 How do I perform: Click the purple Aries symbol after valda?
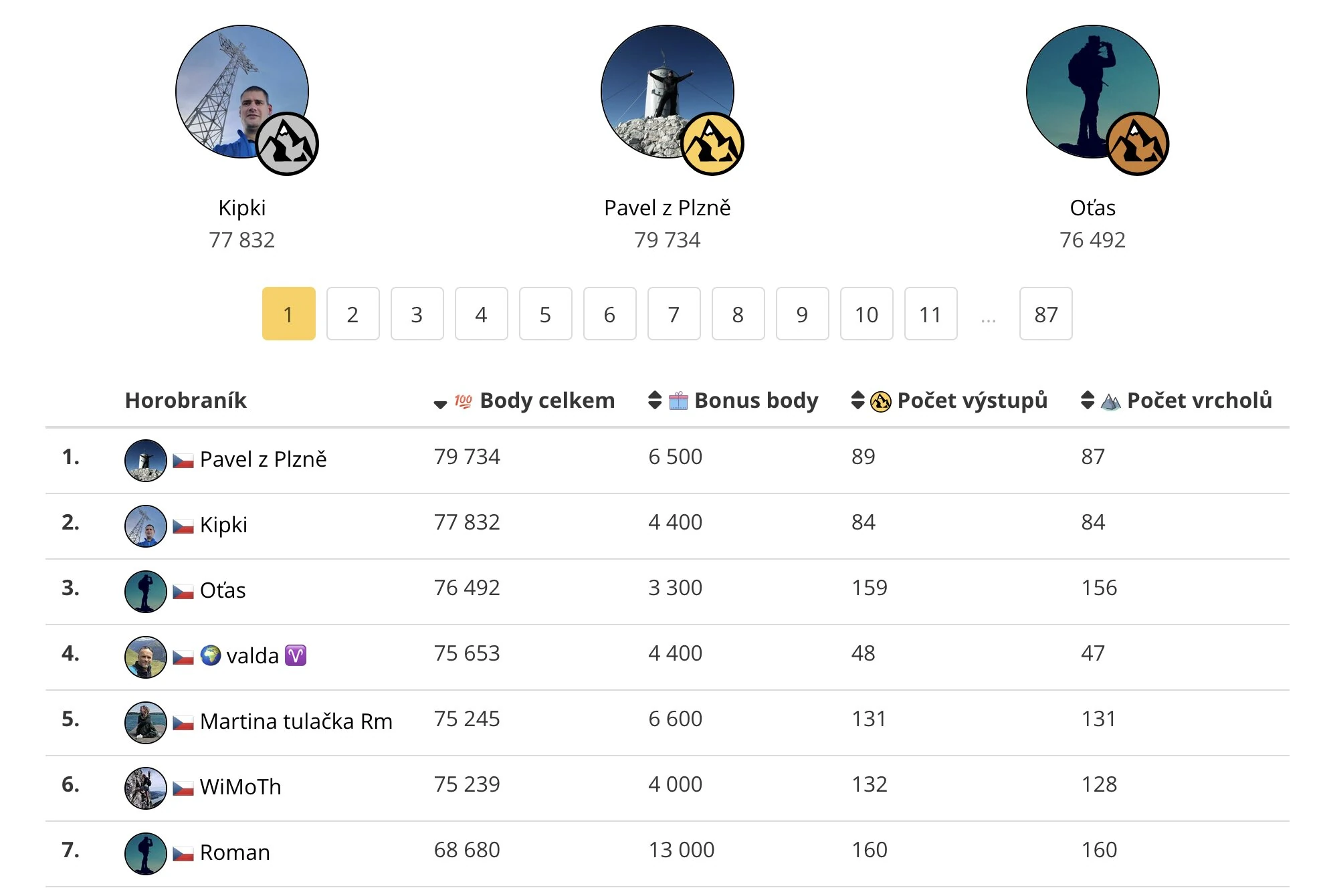[x=296, y=655]
